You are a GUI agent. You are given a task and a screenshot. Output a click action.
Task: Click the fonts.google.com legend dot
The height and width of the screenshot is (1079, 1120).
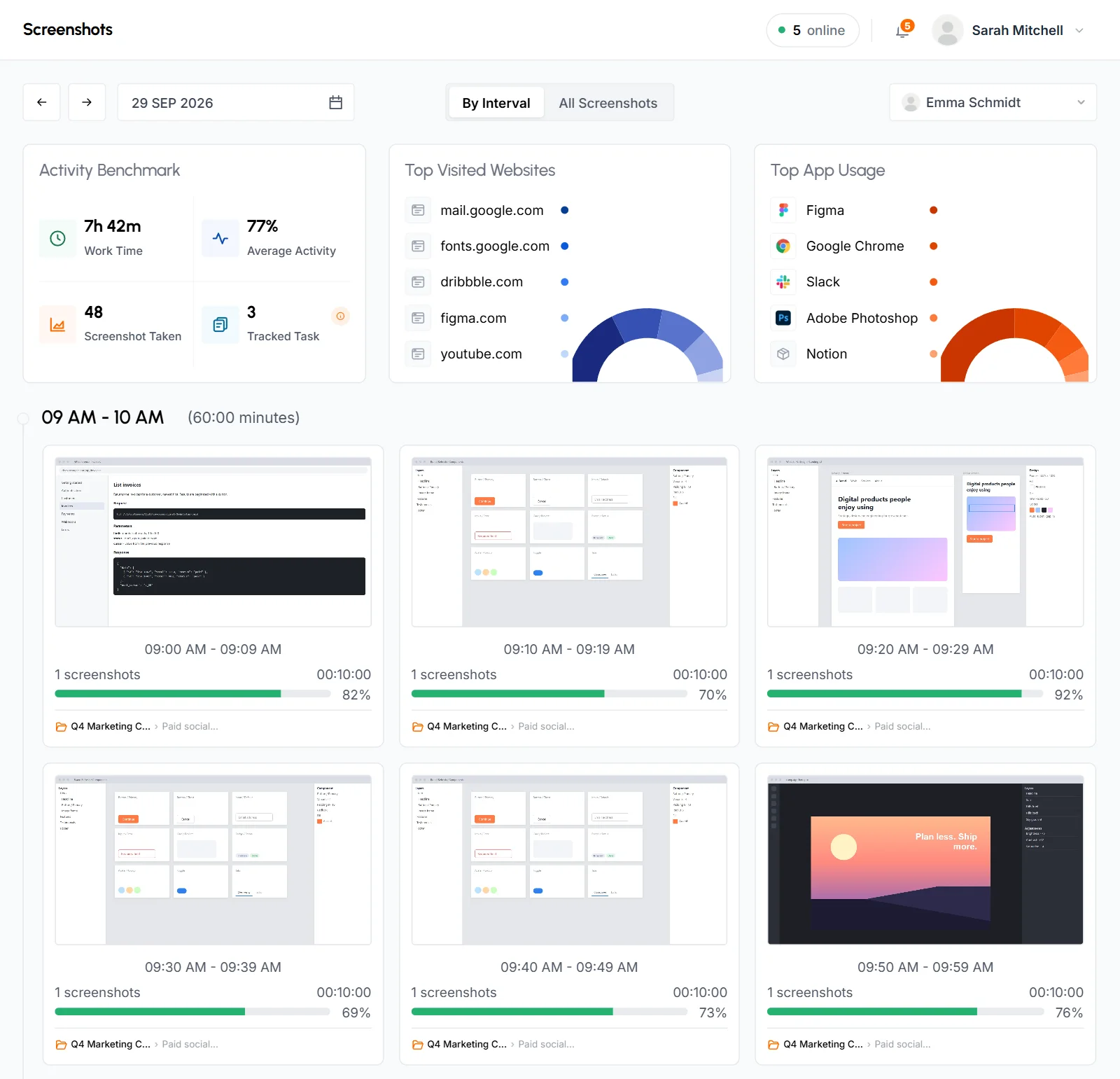click(x=565, y=246)
